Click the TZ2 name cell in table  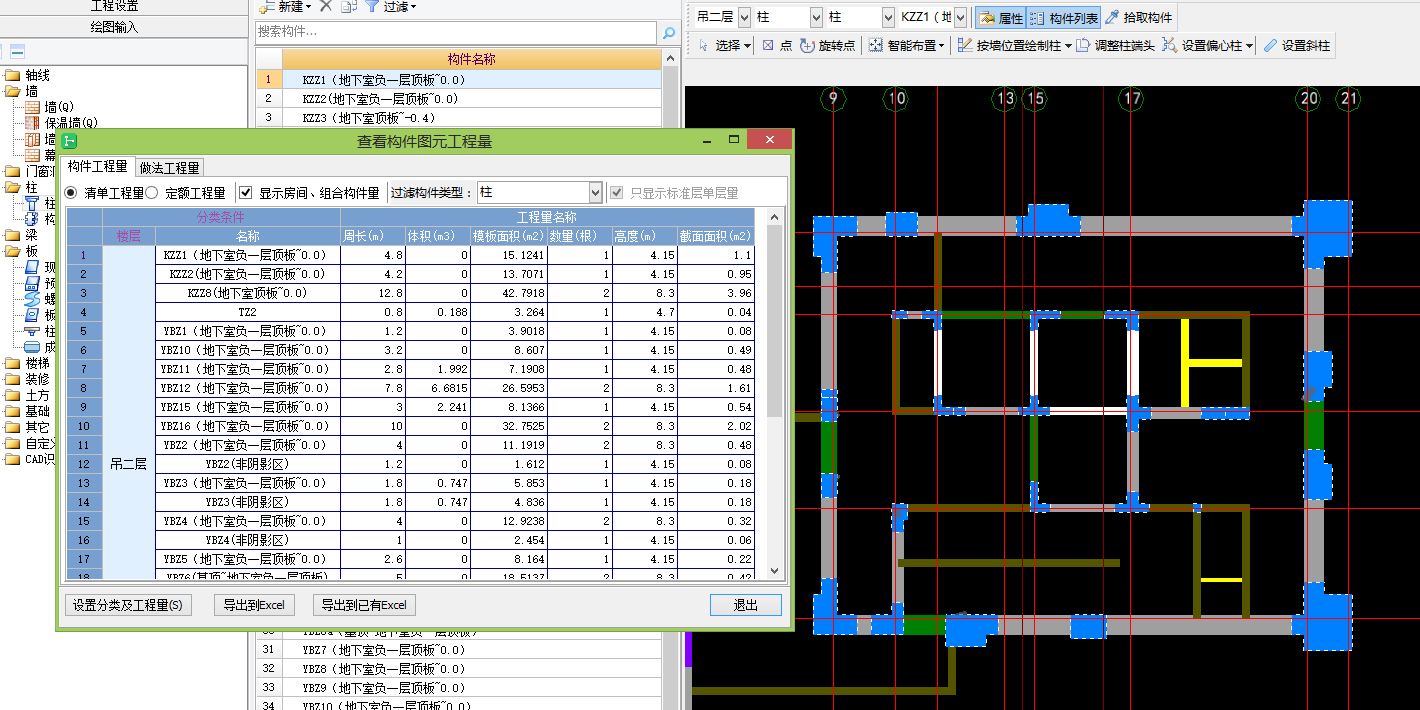247,312
